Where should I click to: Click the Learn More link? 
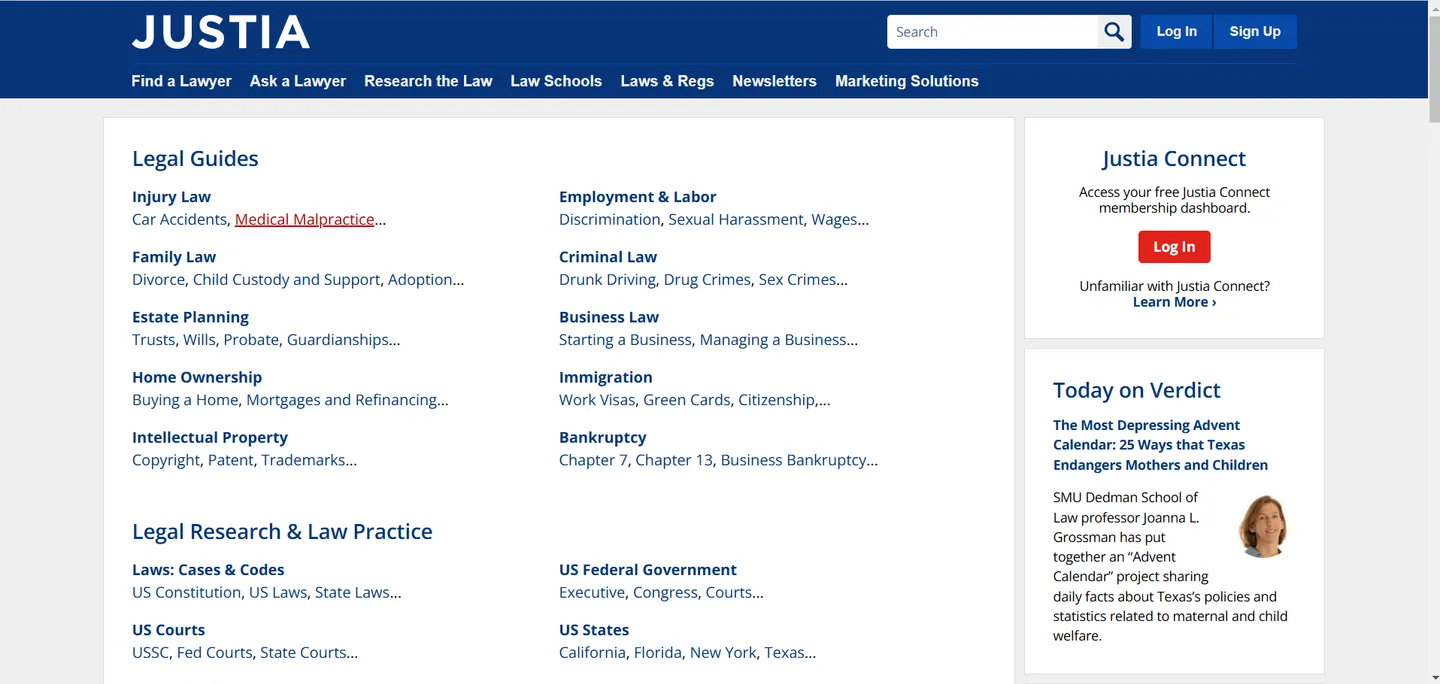point(1174,302)
